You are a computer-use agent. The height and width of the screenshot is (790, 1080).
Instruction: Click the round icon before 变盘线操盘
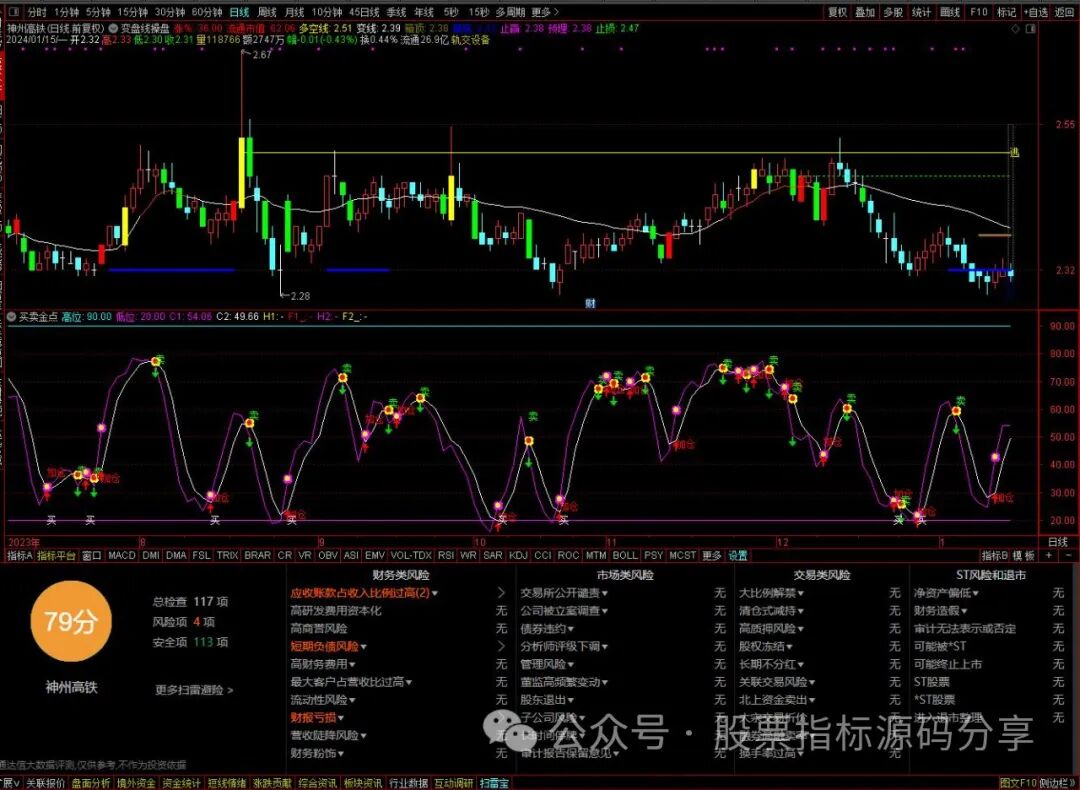click(114, 29)
